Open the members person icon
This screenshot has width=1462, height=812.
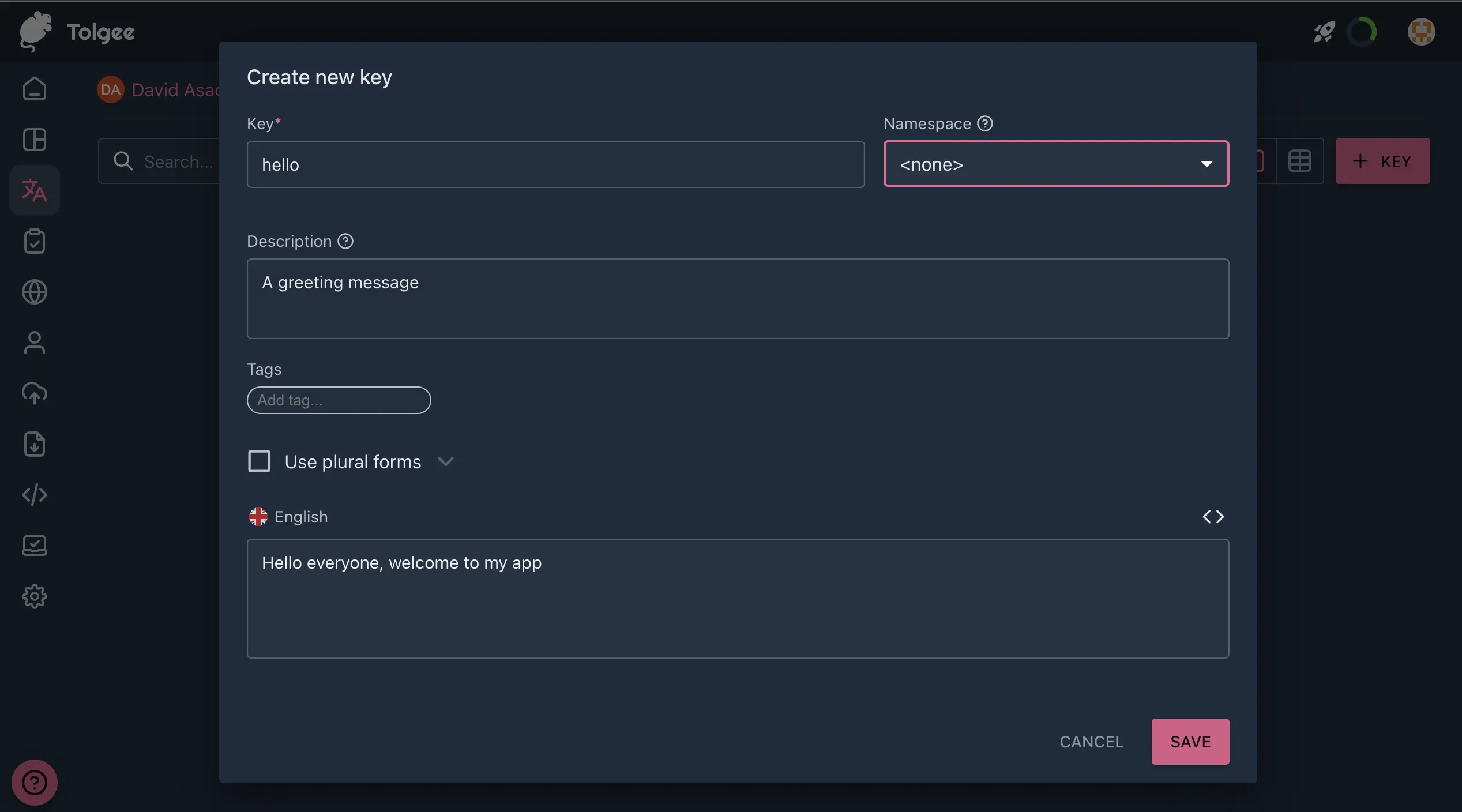[35, 343]
